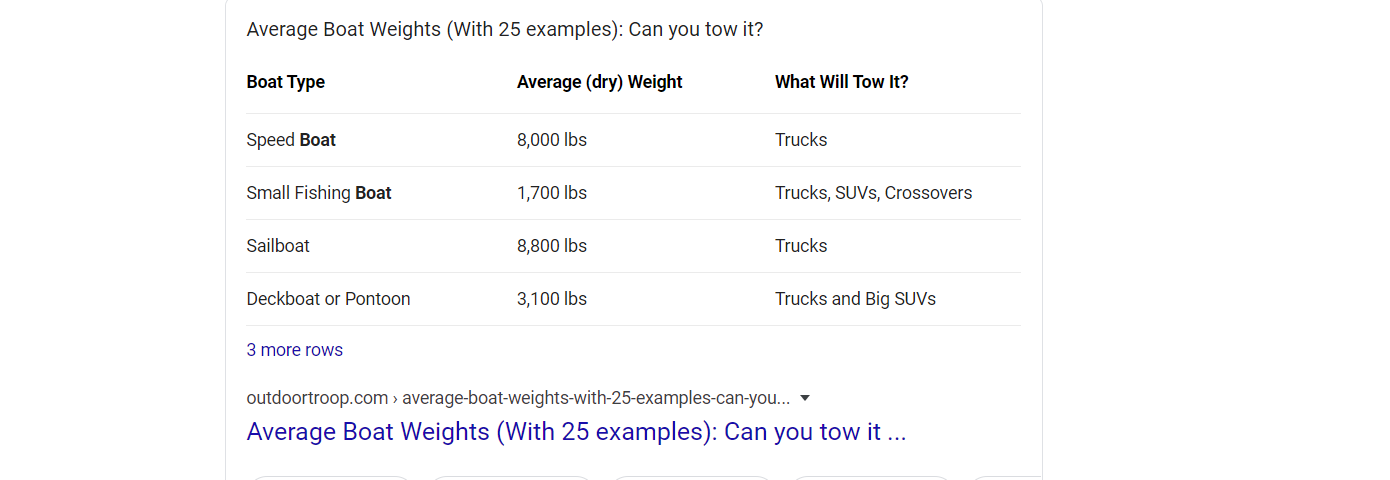Screen dimensions: 1390x480
Task: Click "Trucks" in the Sailboat row
Action: [801, 246]
